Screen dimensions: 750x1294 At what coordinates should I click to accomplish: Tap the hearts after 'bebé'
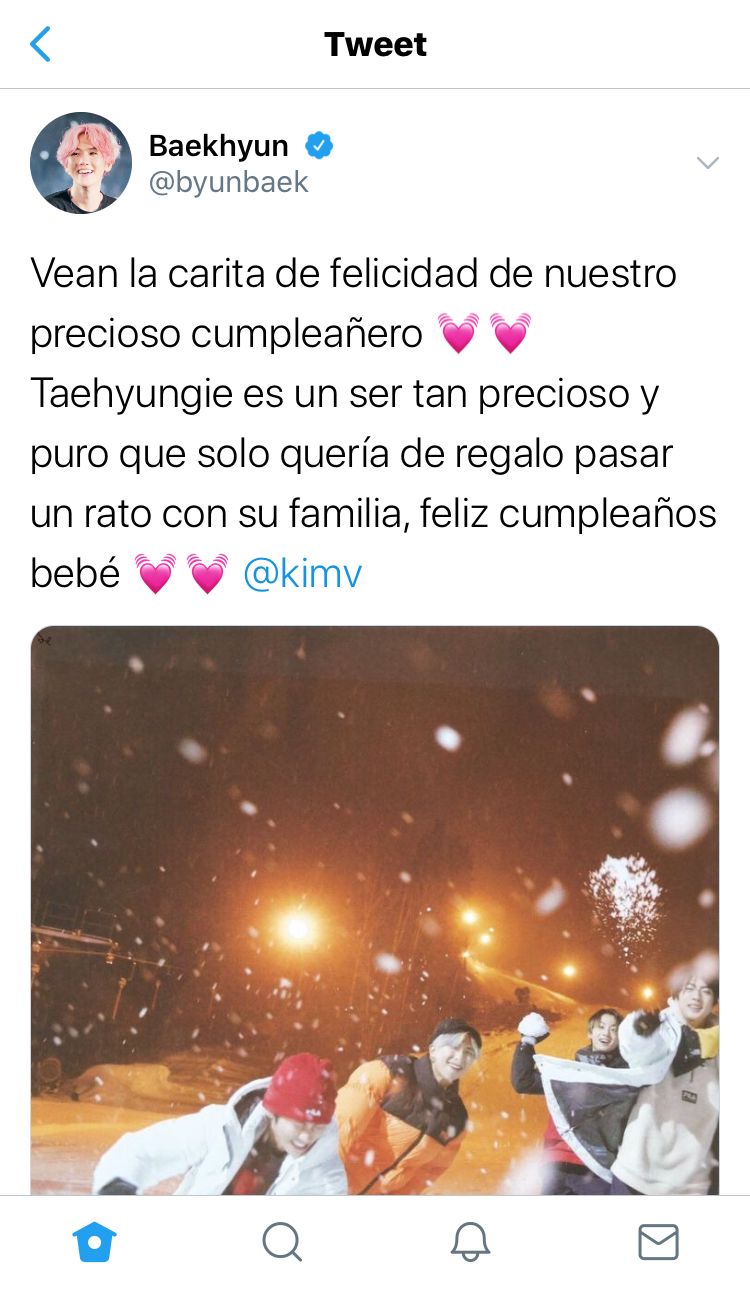pos(182,574)
